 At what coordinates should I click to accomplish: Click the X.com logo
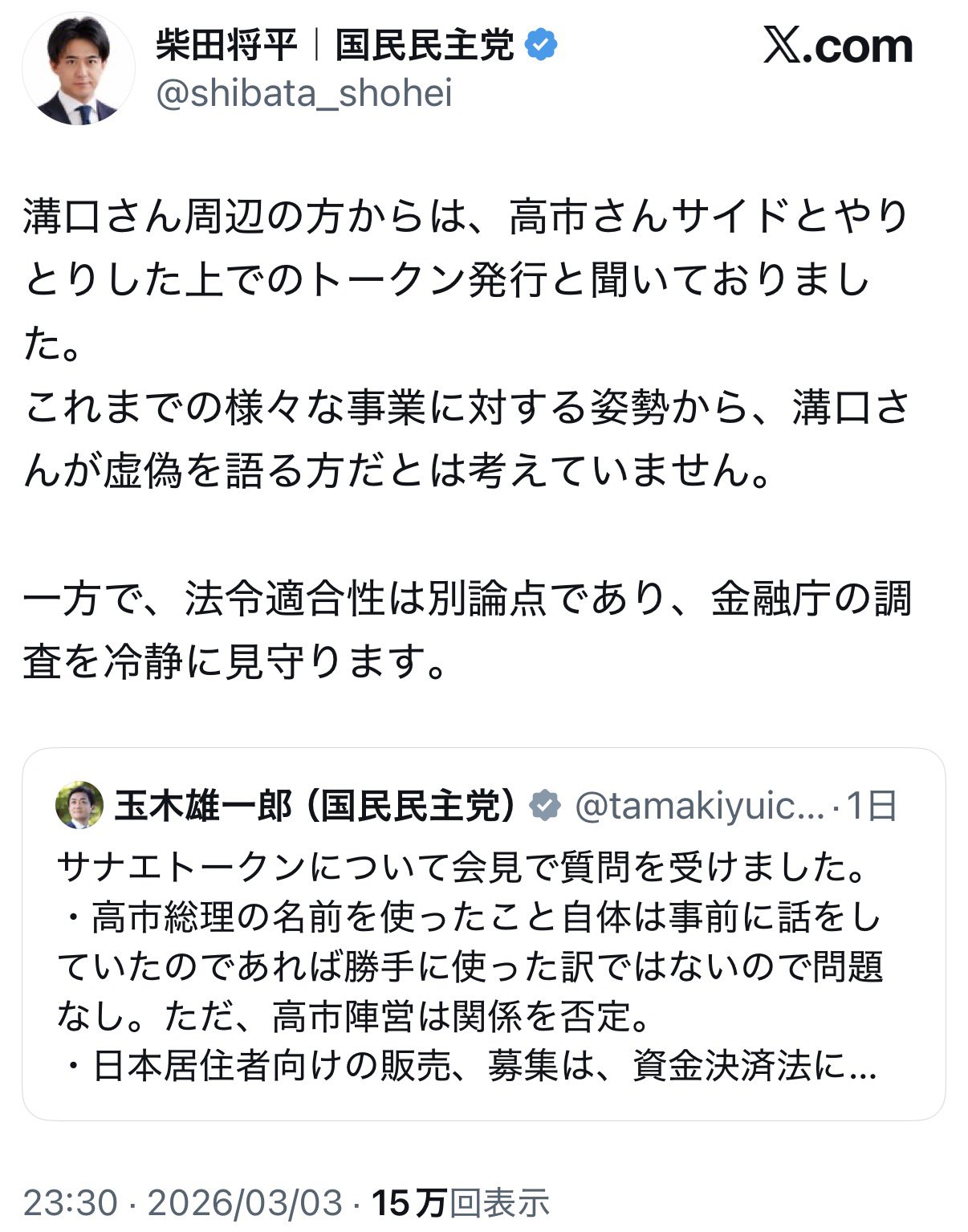tap(837, 47)
